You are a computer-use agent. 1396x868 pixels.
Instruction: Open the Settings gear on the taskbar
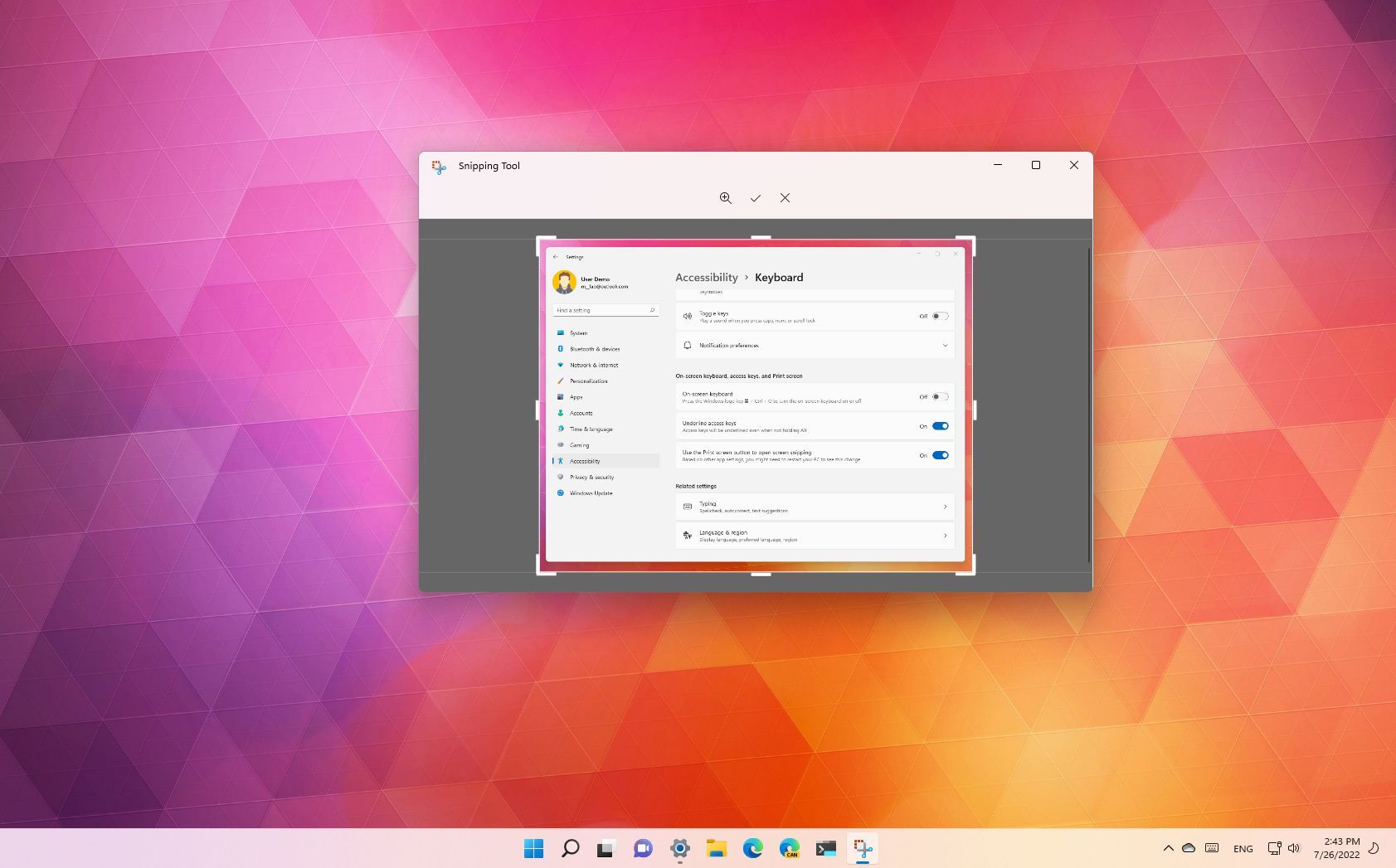679,848
